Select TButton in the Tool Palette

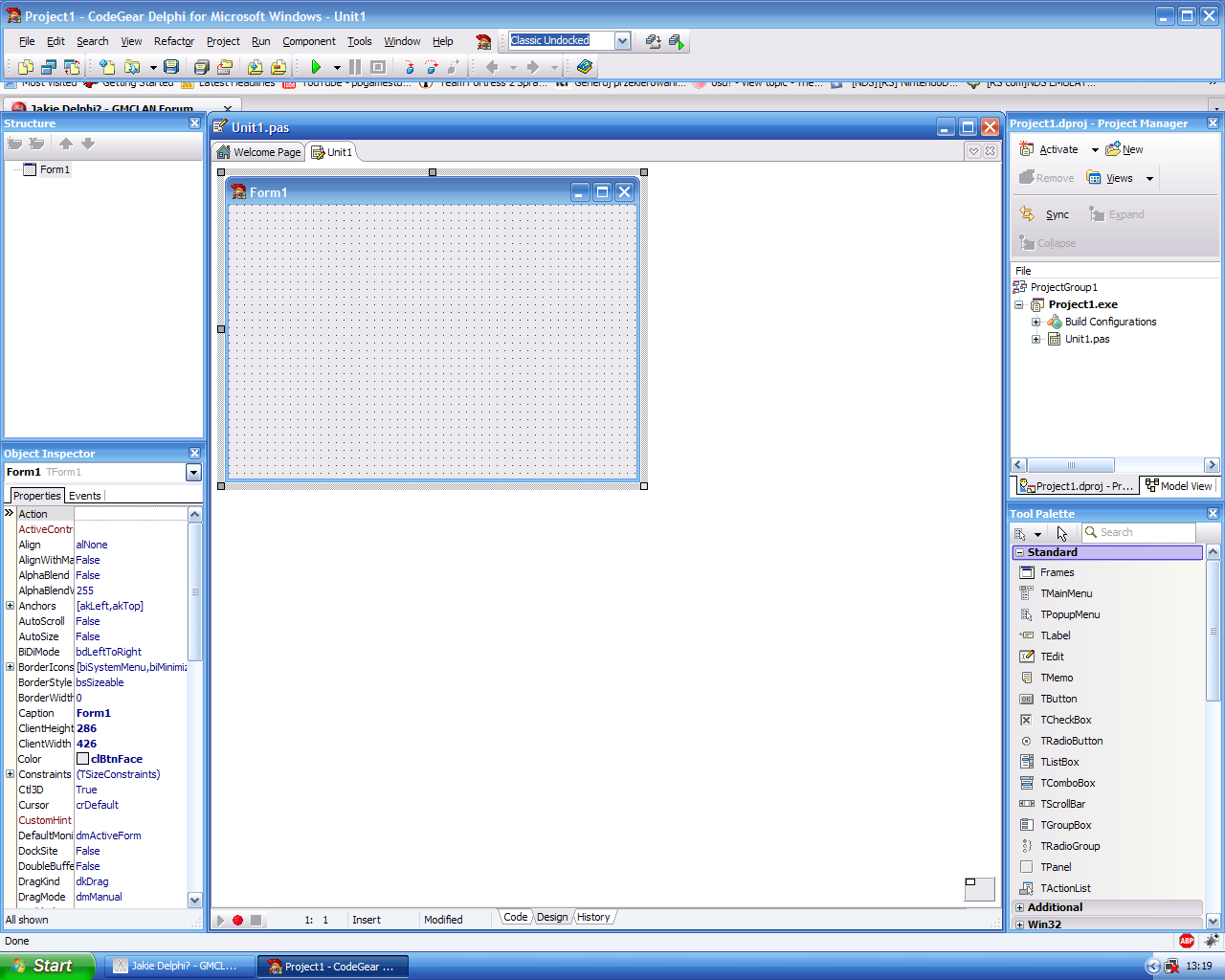pos(1058,699)
